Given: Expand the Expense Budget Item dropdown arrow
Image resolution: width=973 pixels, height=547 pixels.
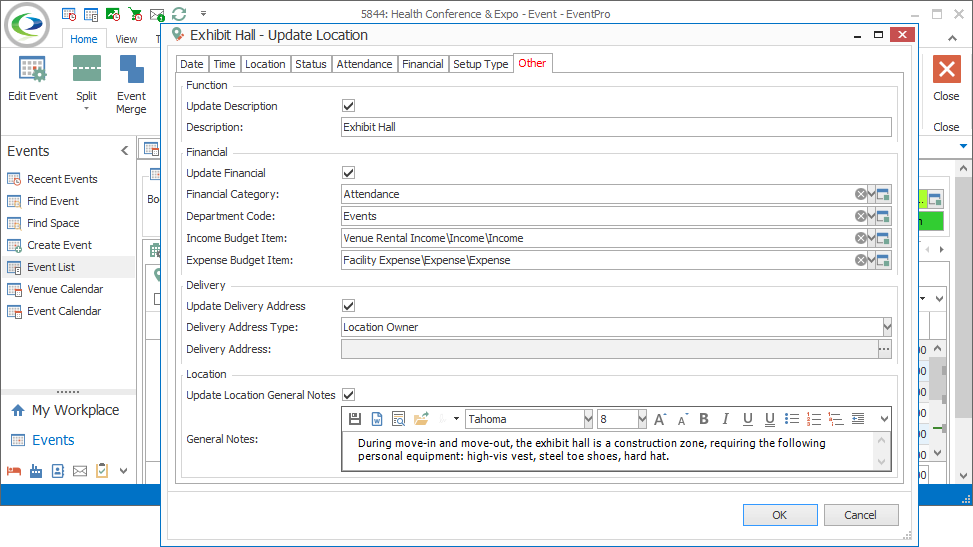Looking at the screenshot, I should [871, 260].
